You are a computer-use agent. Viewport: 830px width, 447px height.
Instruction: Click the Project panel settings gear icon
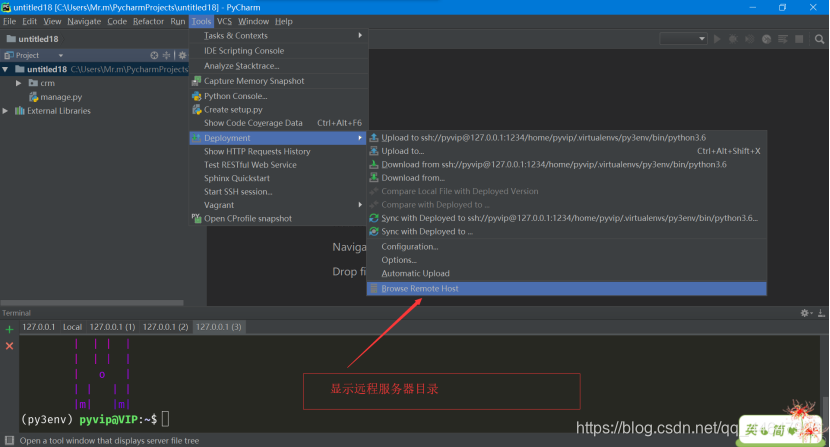182,55
